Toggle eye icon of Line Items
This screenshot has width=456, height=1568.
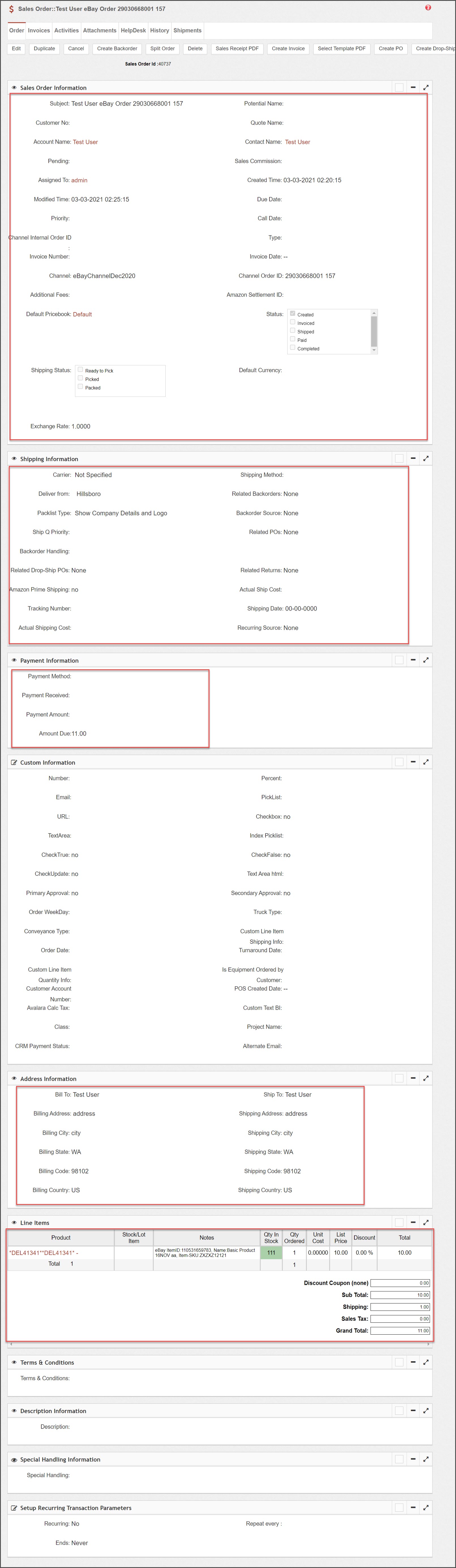point(14,1223)
